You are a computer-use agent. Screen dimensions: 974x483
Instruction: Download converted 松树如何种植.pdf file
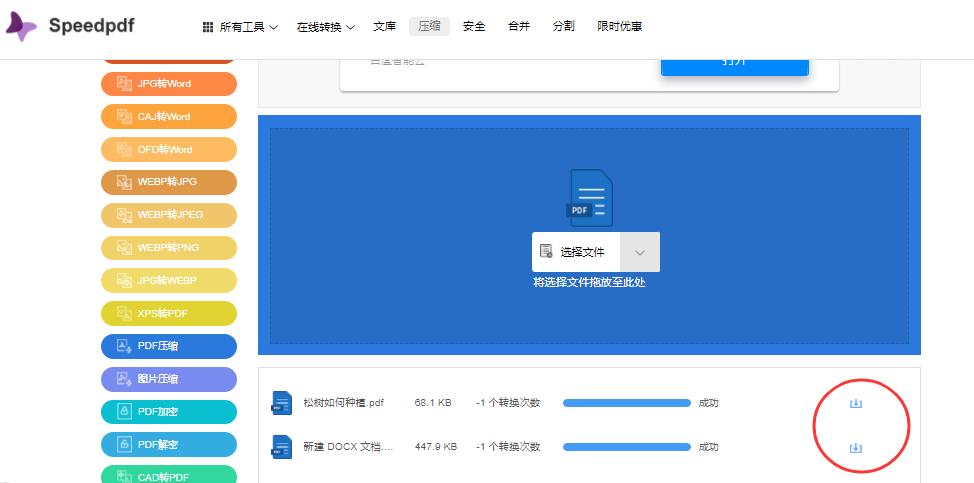(855, 404)
